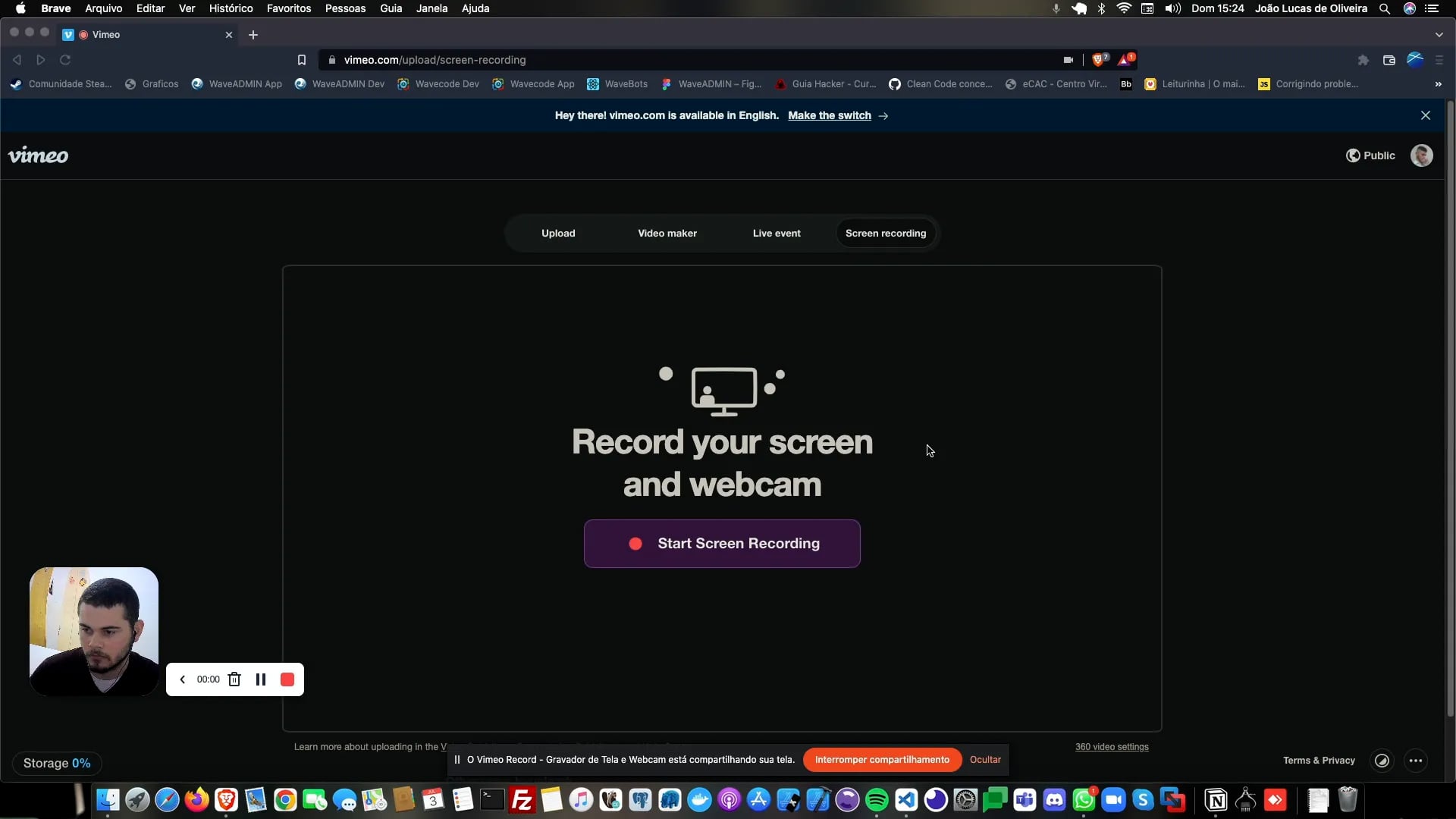
Task: Click Make the switch link
Action: (x=830, y=115)
